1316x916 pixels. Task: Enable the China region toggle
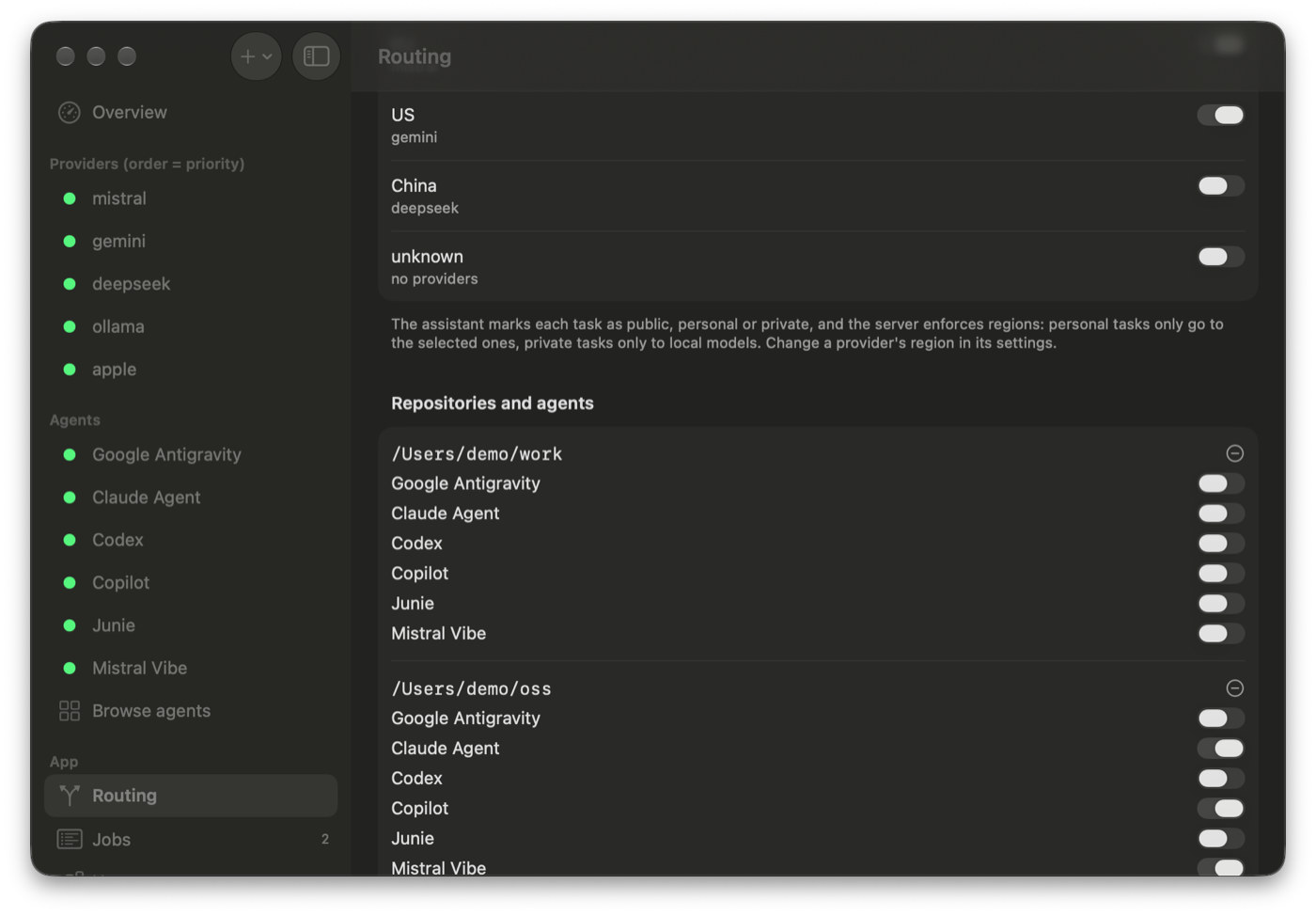(1221, 186)
